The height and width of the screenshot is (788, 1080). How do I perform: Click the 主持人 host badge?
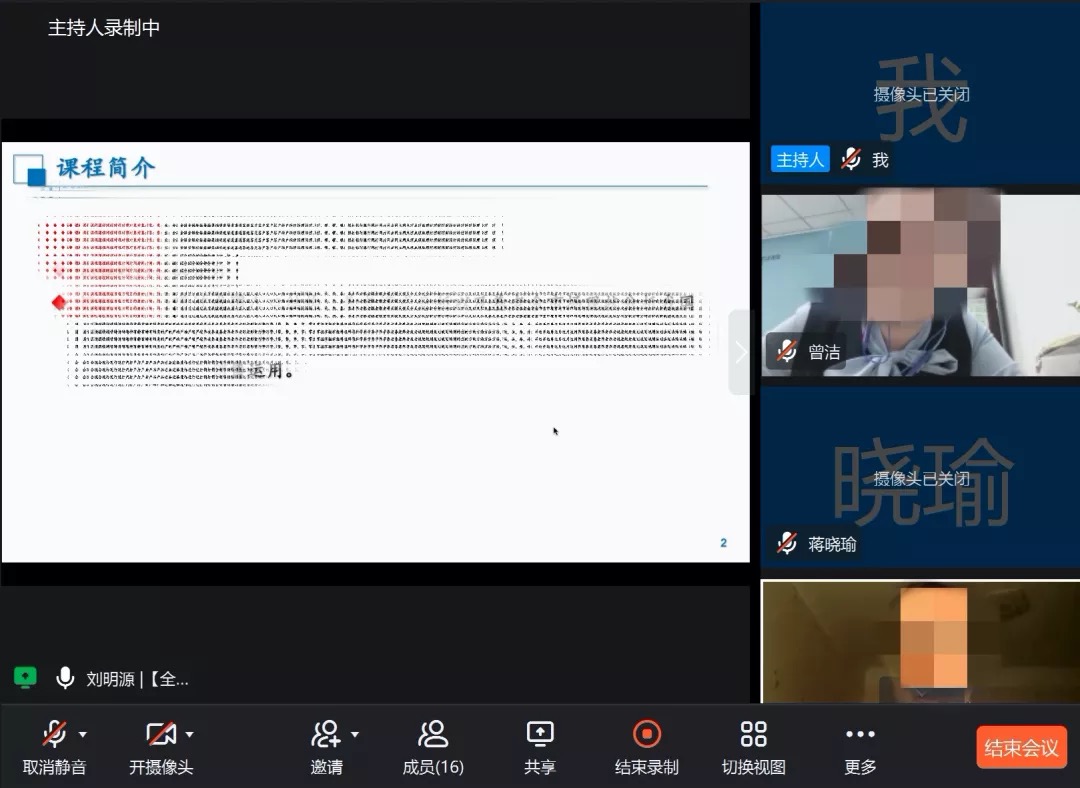click(x=800, y=159)
